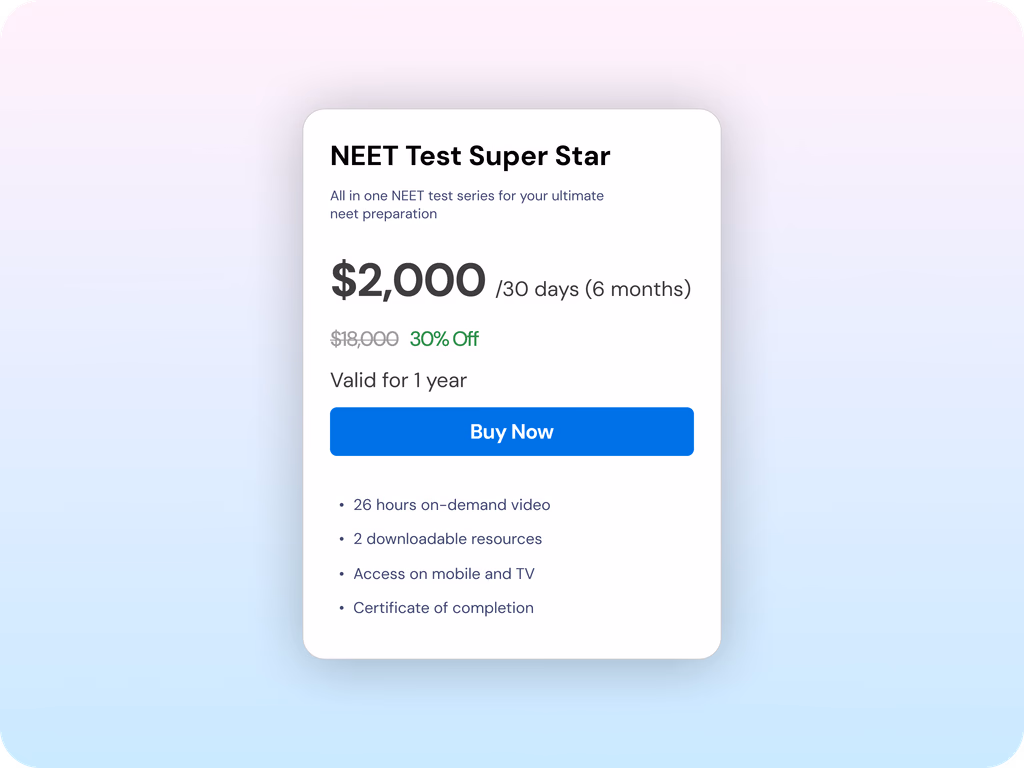The height and width of the screenshot is (768, 1024).
Task: Select the 'All in one NEET test series' description
Action: pyautogui.click(x=467, y=196)
